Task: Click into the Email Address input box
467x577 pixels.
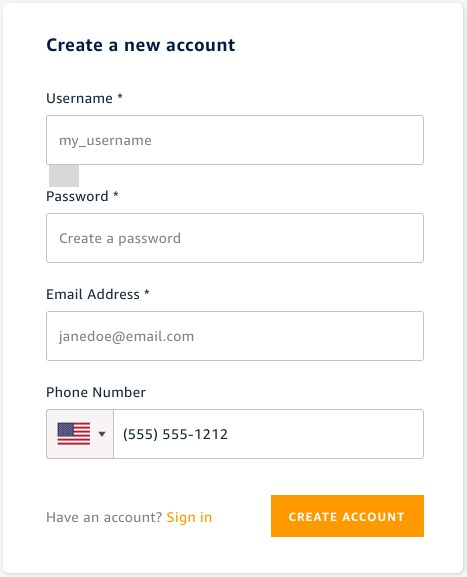Action: tap(235, 336)
